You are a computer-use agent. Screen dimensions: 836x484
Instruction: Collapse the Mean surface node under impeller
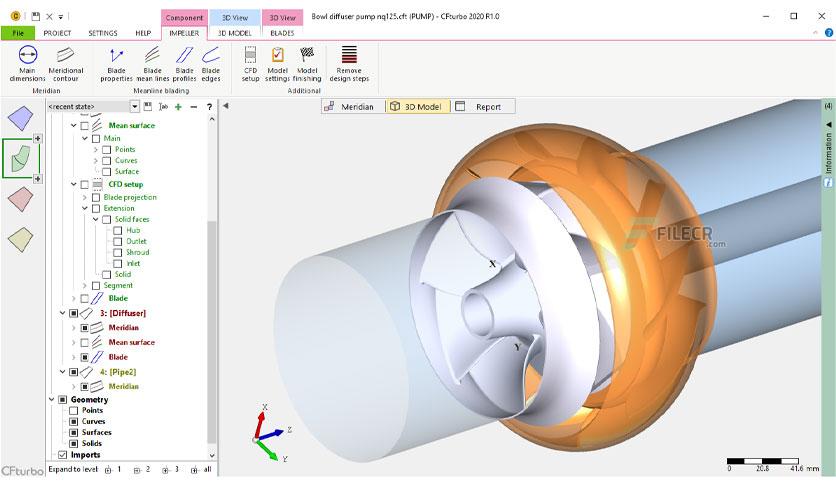point(74,126)
